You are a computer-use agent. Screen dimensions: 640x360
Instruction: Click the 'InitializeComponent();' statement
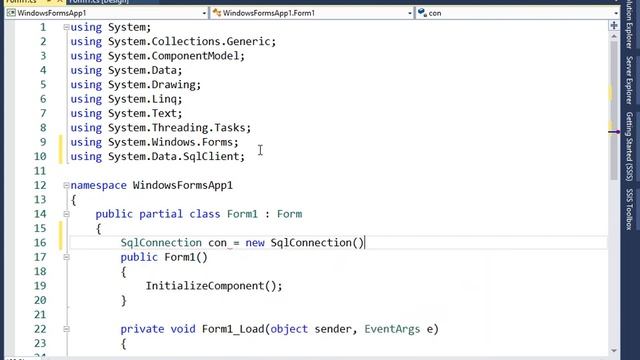pos(214,286)
